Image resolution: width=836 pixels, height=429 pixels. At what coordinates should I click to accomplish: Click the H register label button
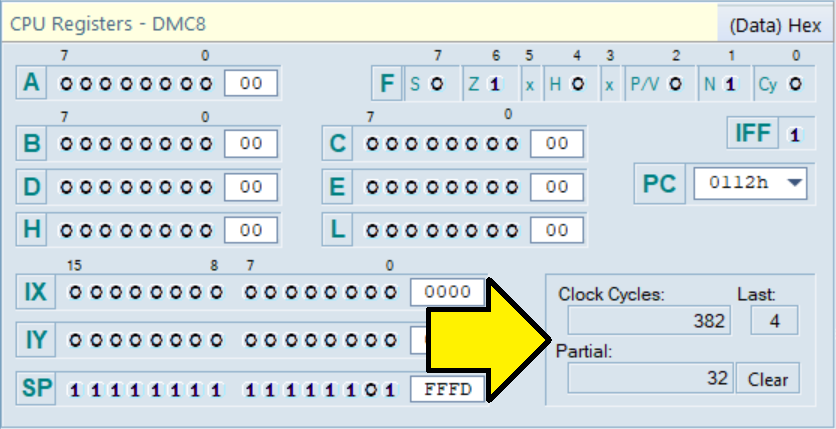point(31,230)
